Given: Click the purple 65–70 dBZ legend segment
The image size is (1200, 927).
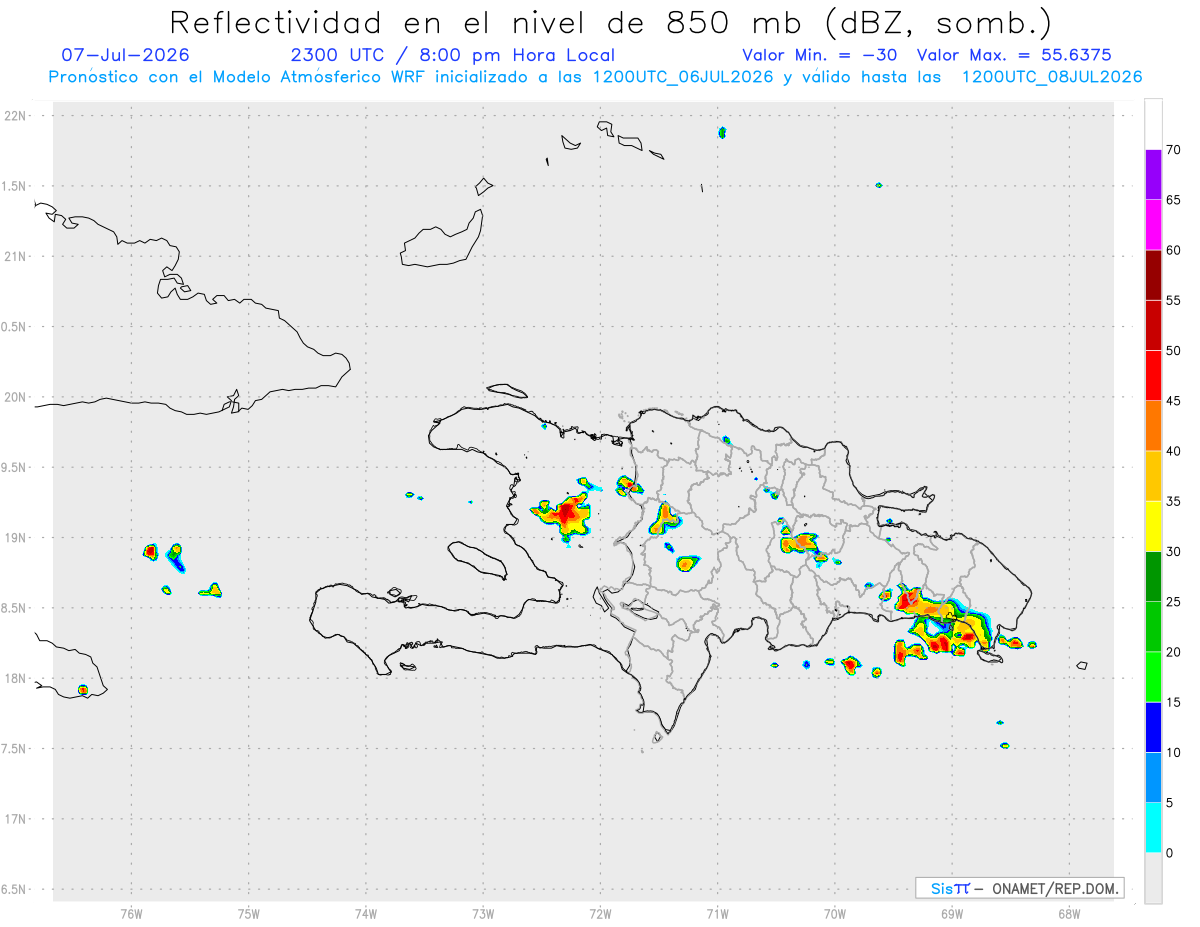Looking at the screenshot, I should [x=1153, y=175].
